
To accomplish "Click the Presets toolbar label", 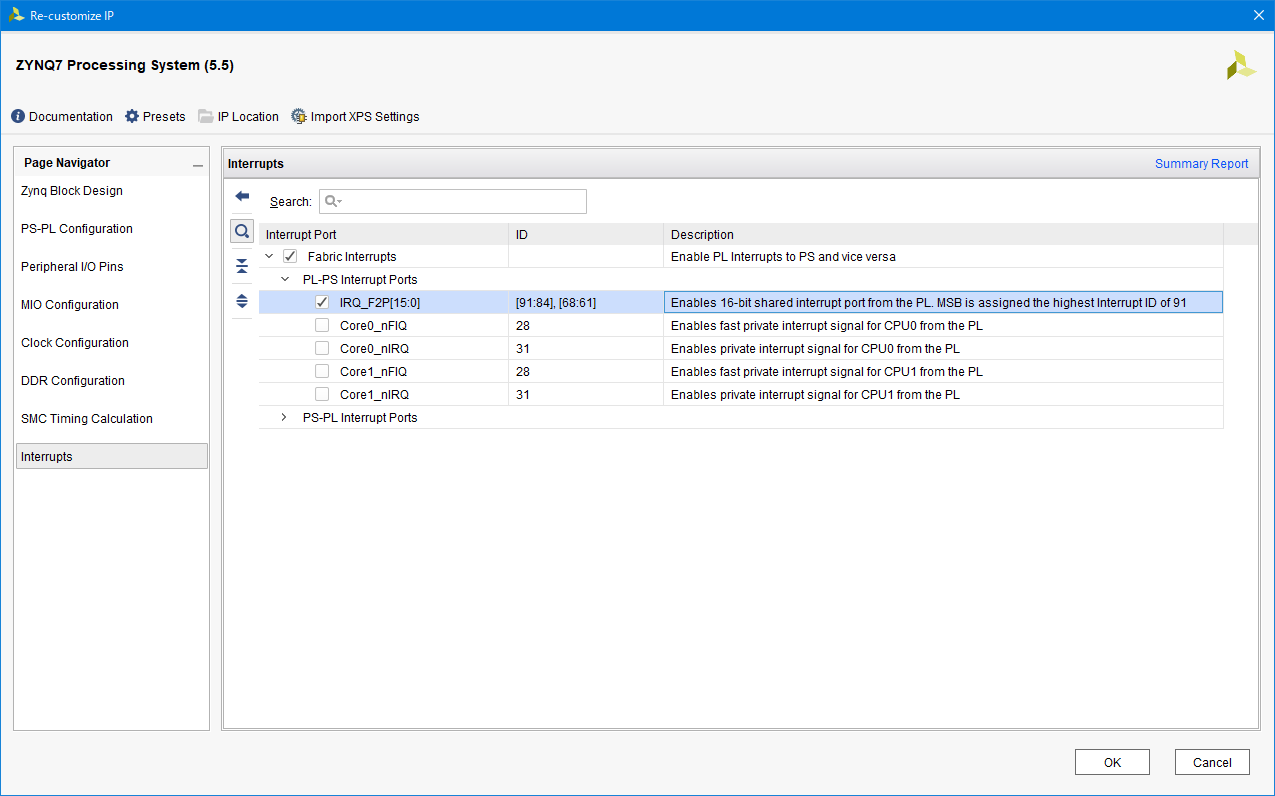I will pos(164,117).
